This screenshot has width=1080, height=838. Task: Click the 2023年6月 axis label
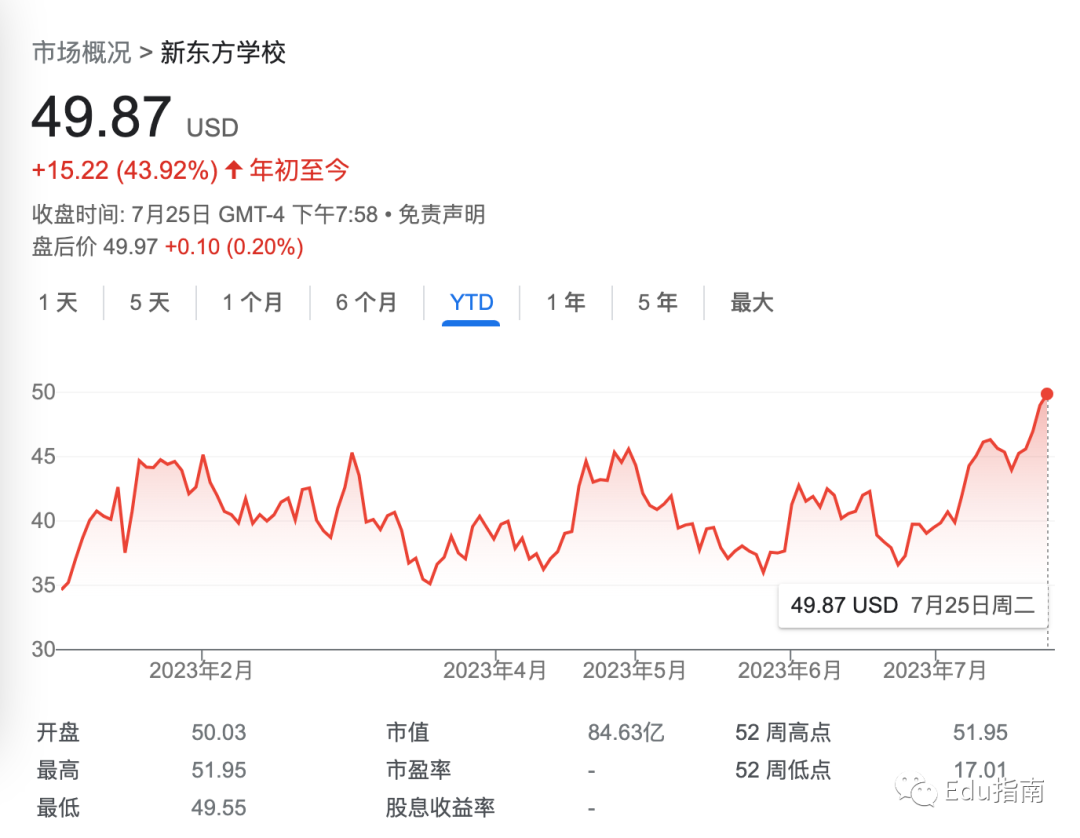click(x=789, y=670)
